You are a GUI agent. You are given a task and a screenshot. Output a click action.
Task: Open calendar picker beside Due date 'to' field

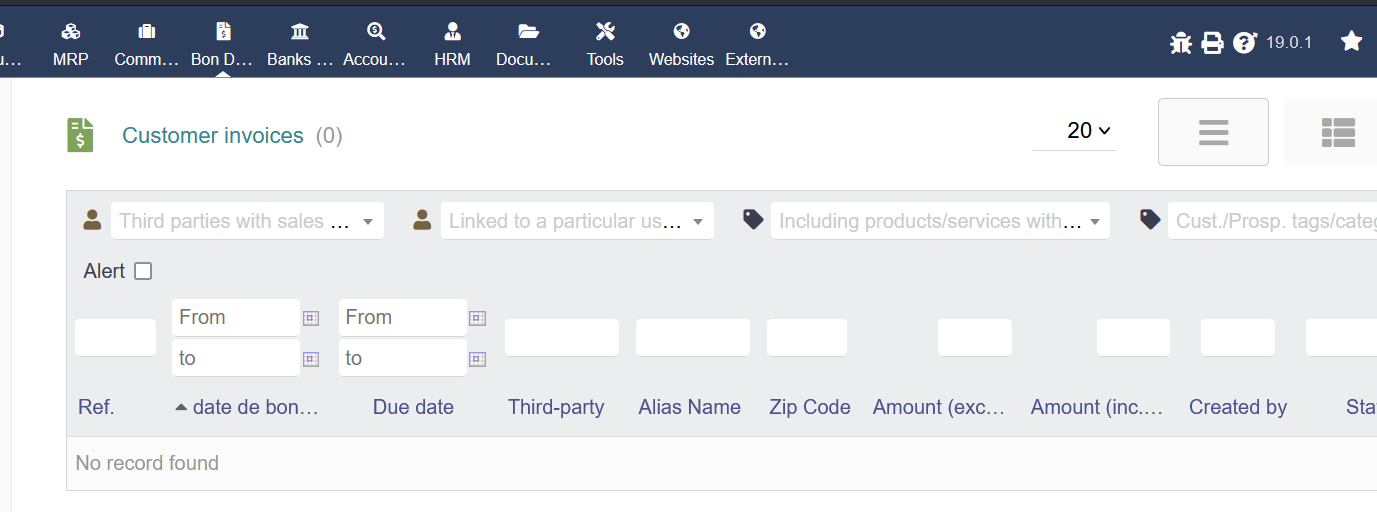point(477,358)
